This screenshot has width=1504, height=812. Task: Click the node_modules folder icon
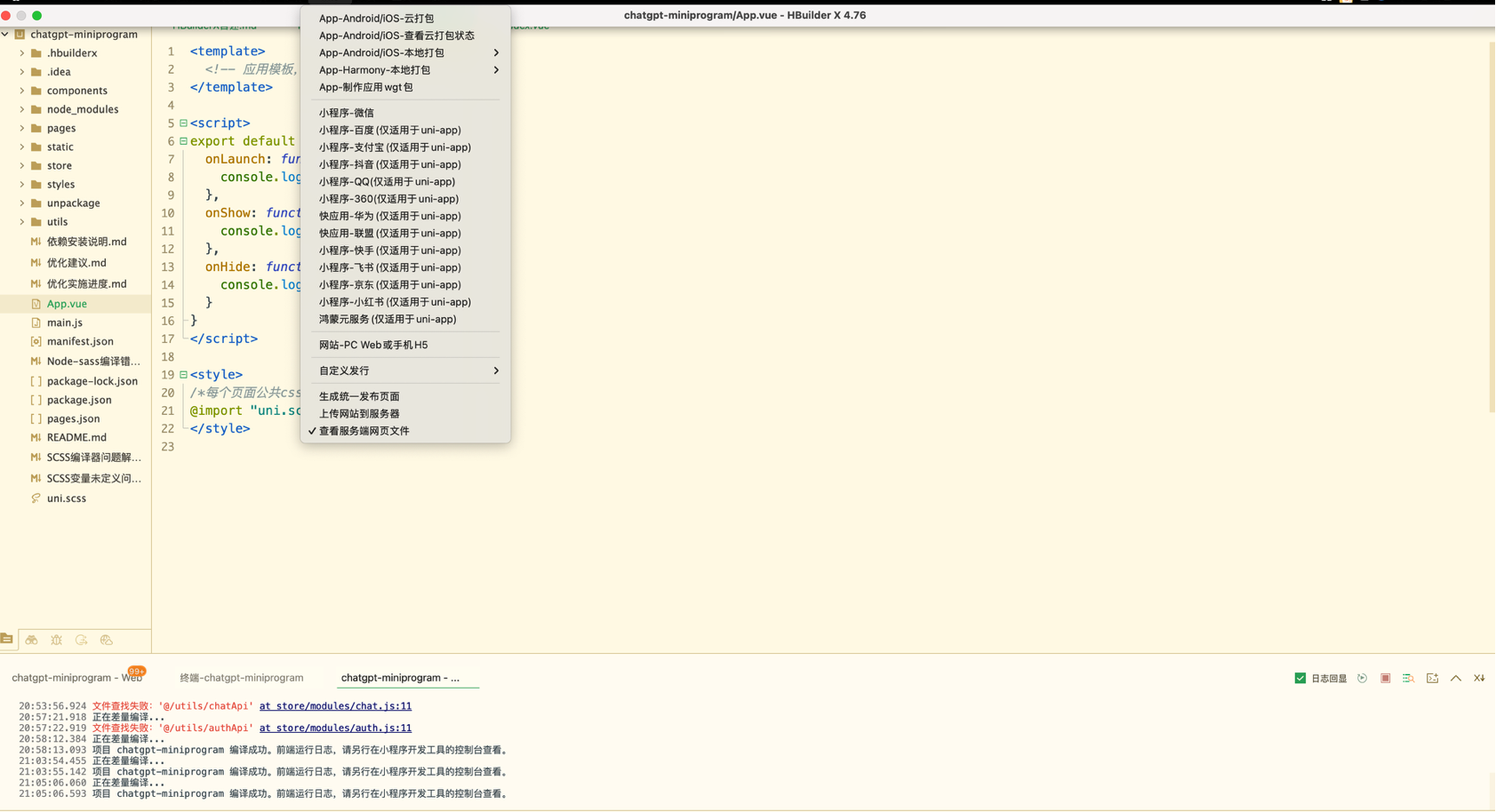tap(36, 109)
